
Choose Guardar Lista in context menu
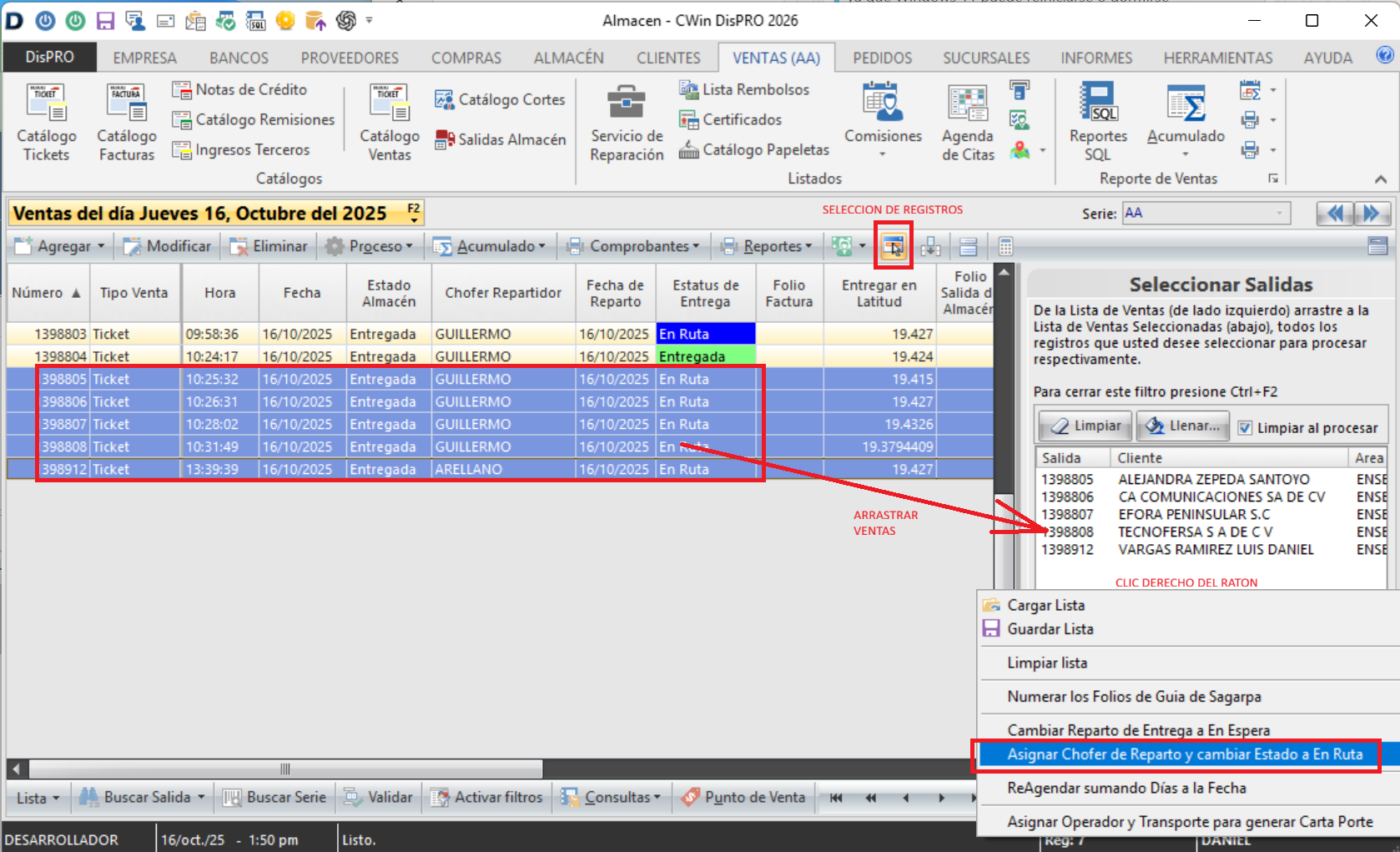click(x=1050, y=629)
